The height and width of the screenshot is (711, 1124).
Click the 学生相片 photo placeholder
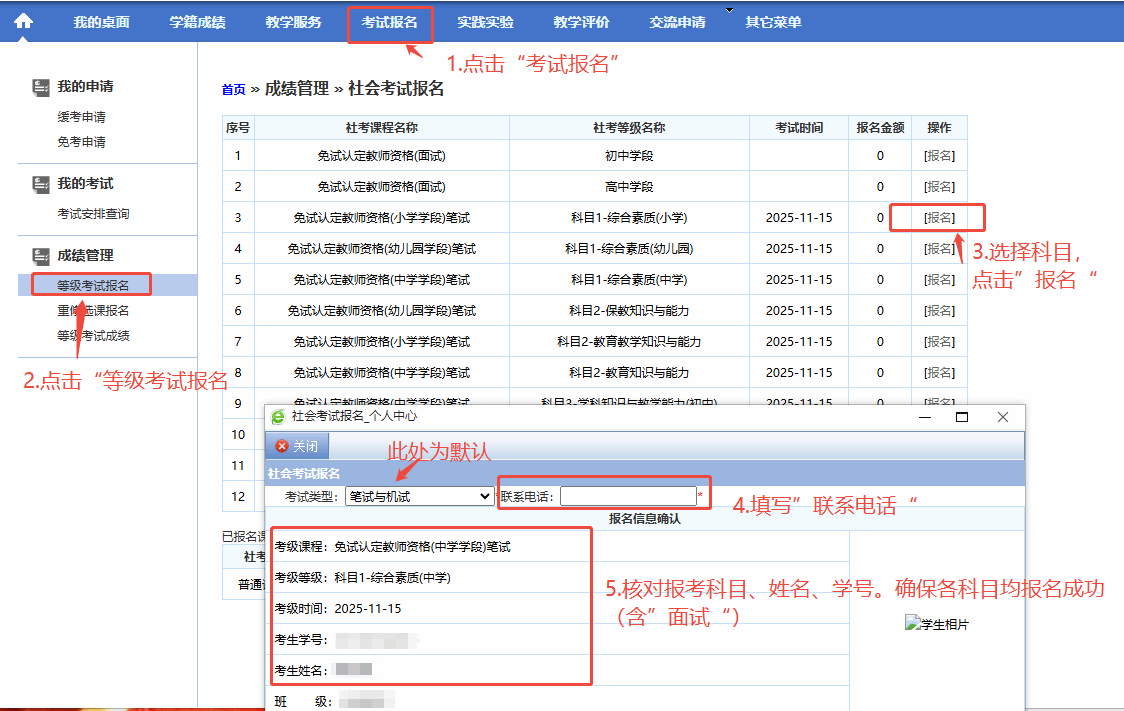[x=936, y=624]
